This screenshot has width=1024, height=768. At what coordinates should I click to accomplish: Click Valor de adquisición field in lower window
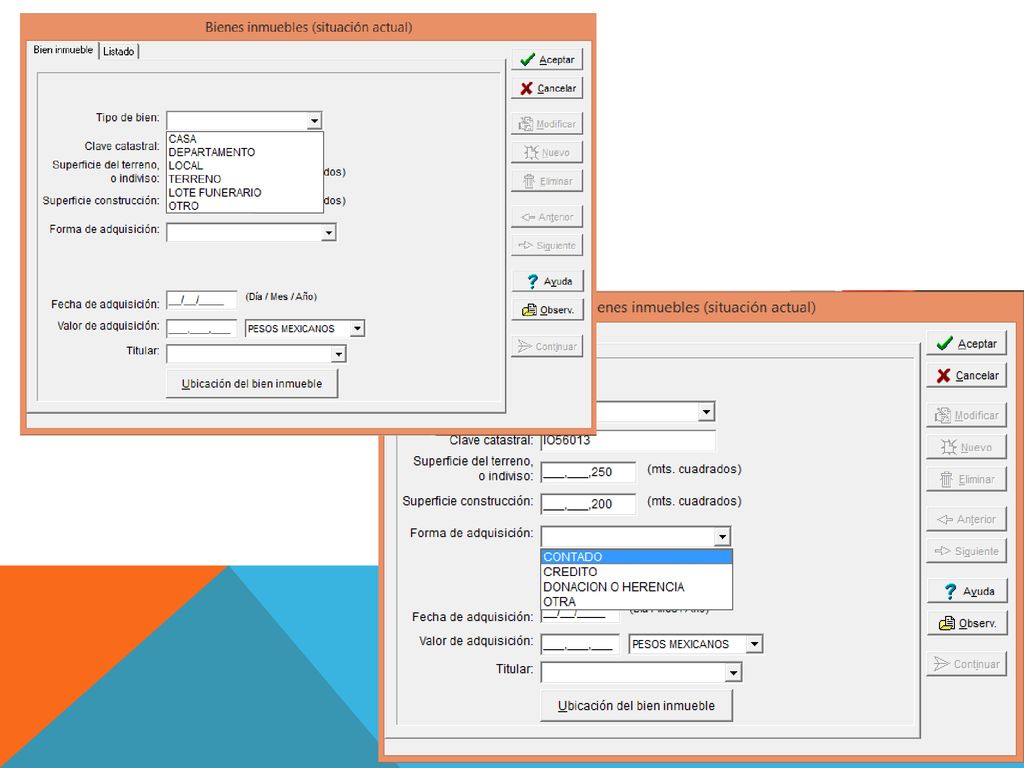tap(580, 645)
